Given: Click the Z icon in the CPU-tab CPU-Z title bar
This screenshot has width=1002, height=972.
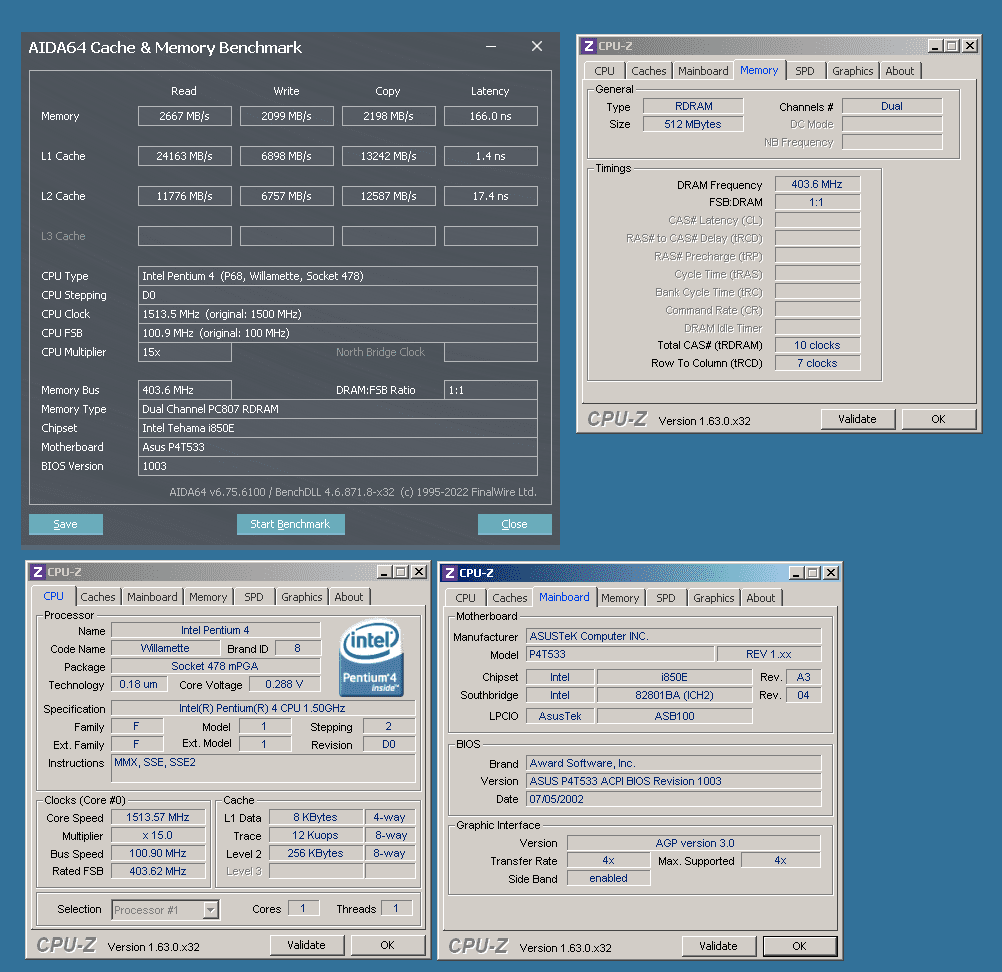Looking at the screenshot, I should 38,572.
